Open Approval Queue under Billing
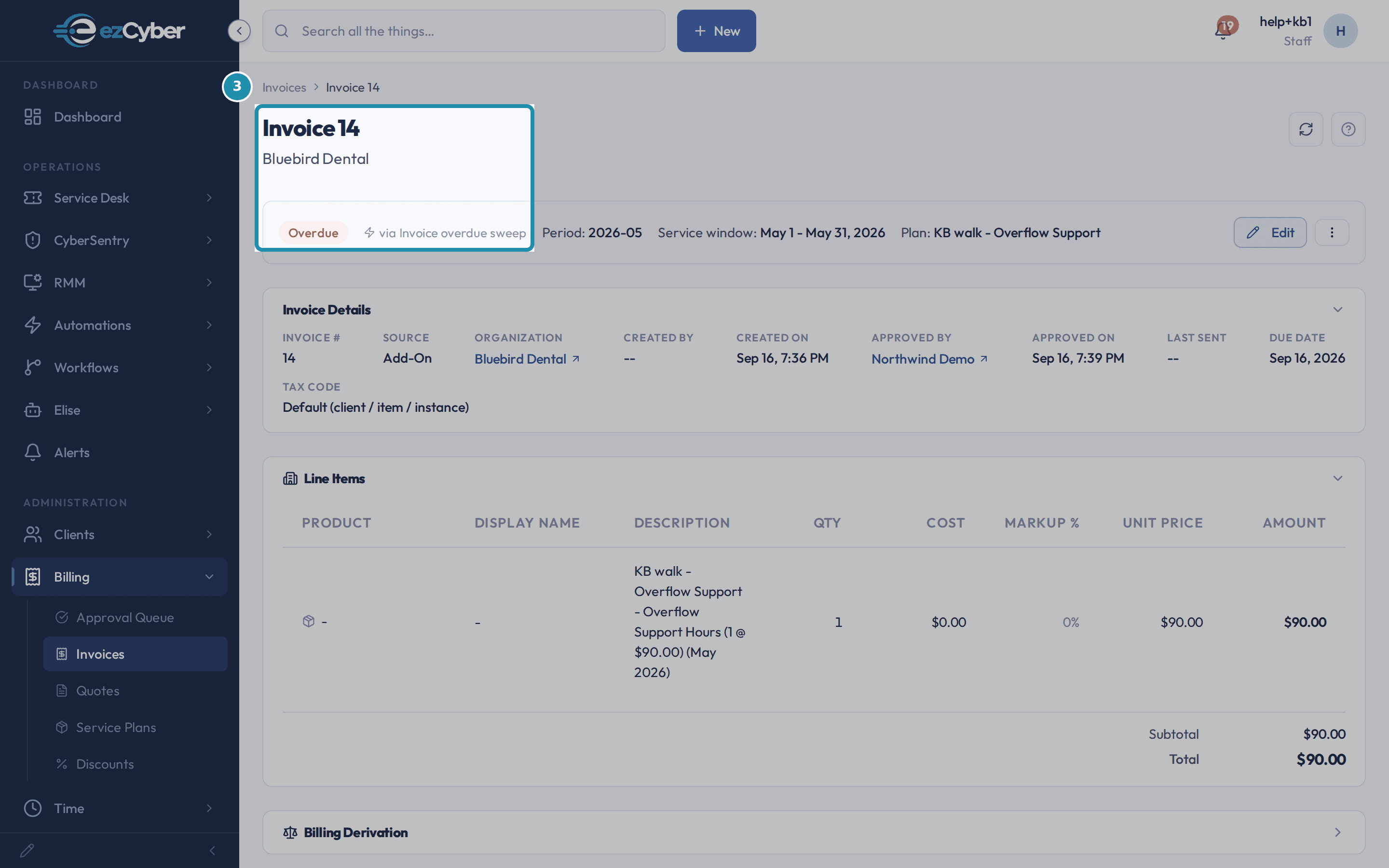Image resolution: width=1389 pixels, height=868 pixels. tap(136, 618)
